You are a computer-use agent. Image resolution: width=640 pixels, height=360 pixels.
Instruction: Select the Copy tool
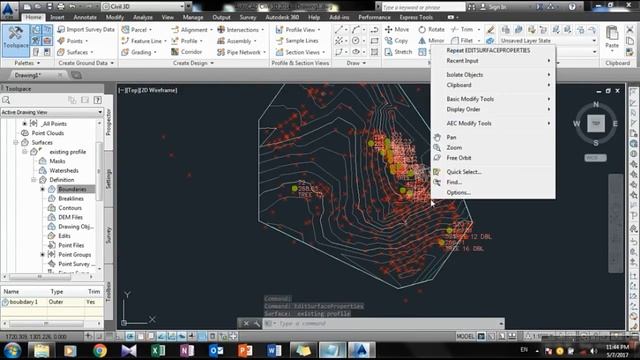pos(396,41)
